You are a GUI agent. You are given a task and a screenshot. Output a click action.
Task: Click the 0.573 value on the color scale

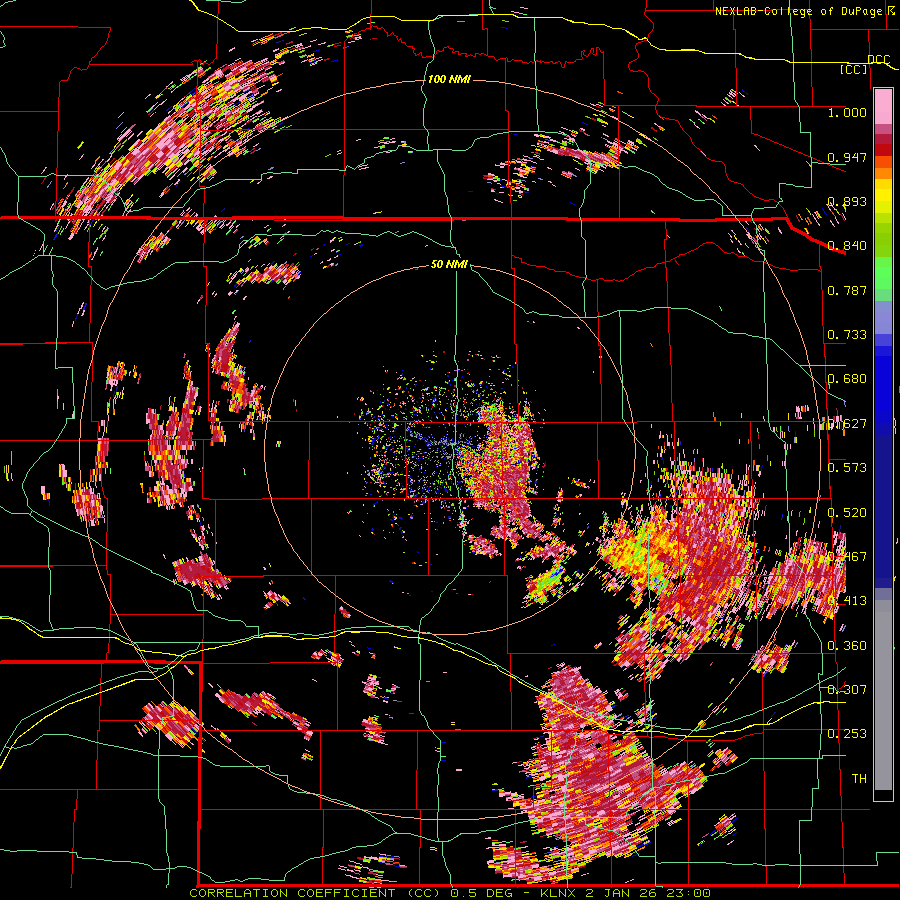pyautogui.click(x=847, y=468)
